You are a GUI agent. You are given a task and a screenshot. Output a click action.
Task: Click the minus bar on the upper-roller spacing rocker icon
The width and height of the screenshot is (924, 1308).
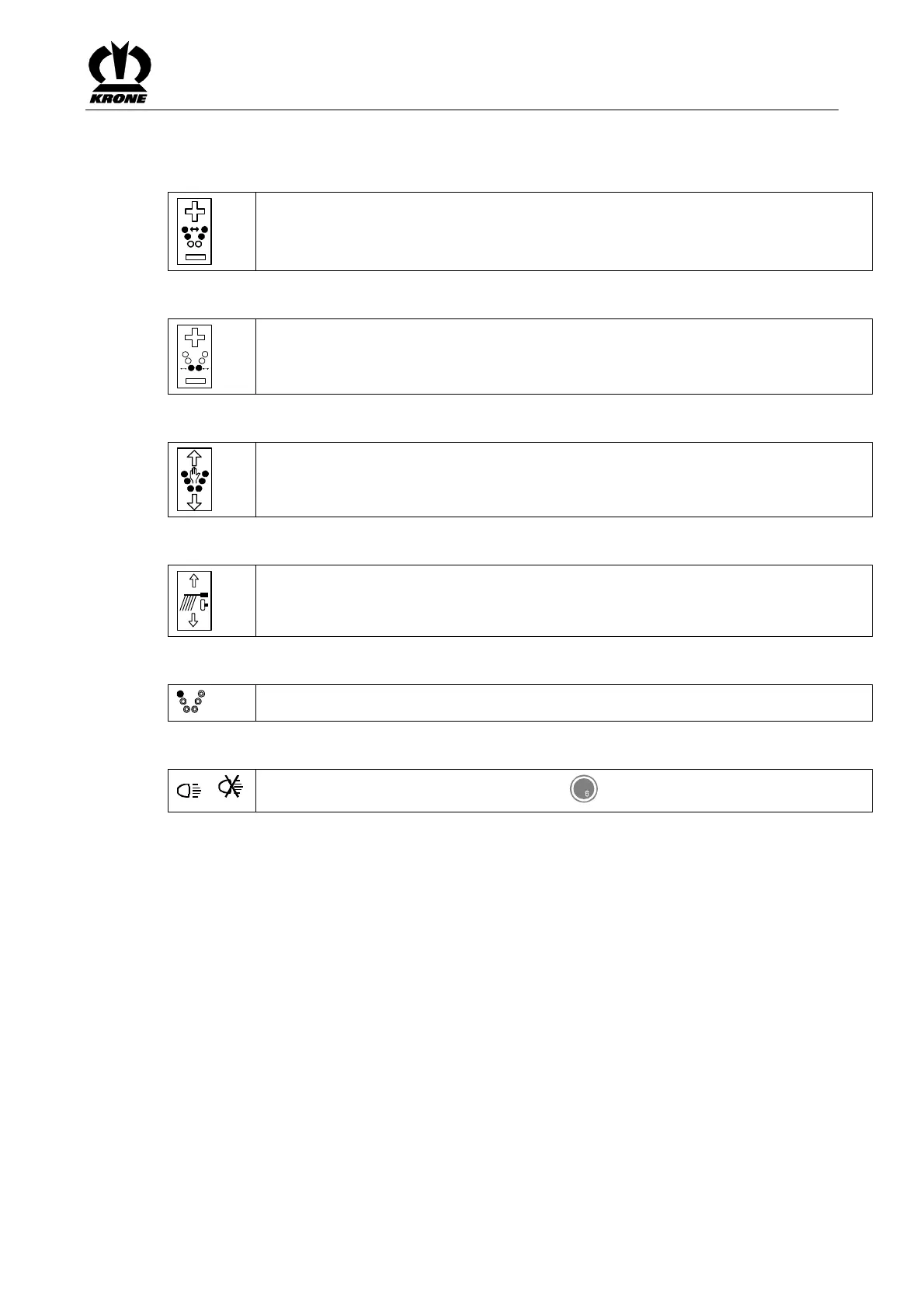click(194, 256)
